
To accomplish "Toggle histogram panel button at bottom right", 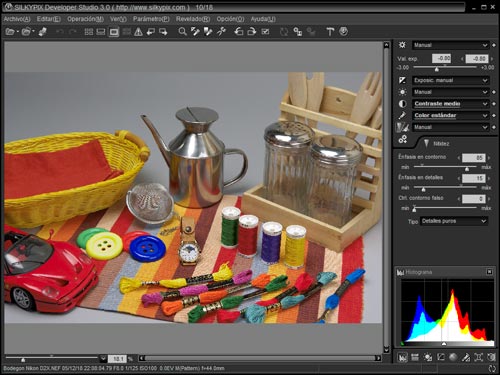I will [x=402, y=357].
